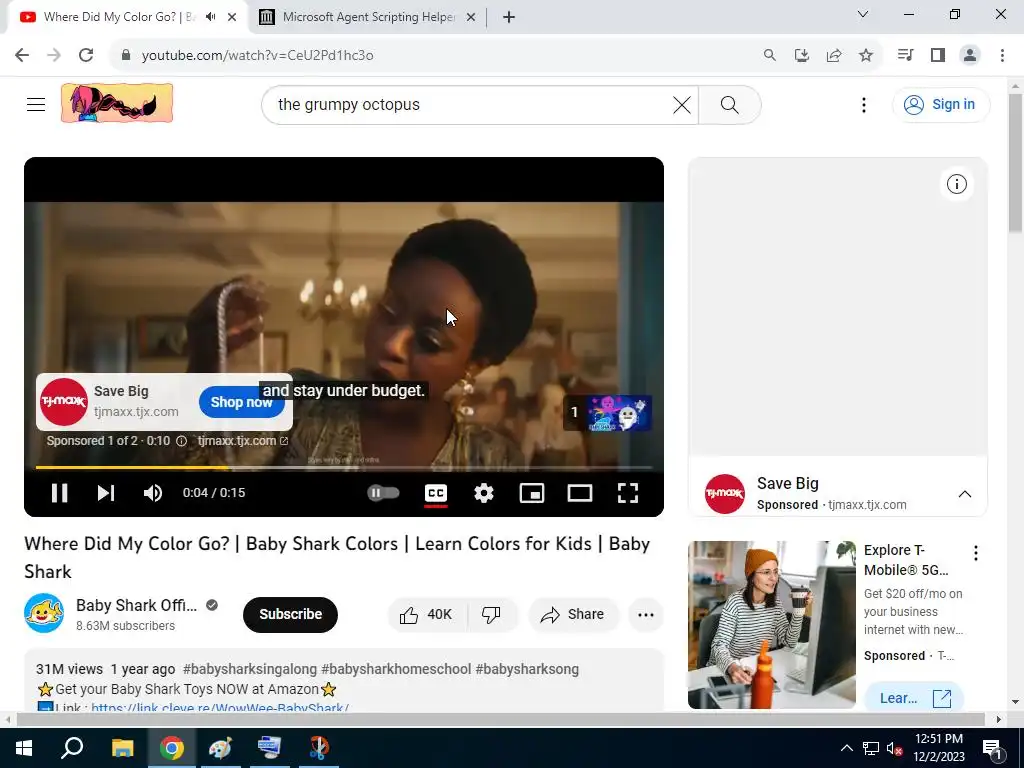Close the YouTube browser tab
The height and width of the screenshot is (768, 1024).
[232, 18]
